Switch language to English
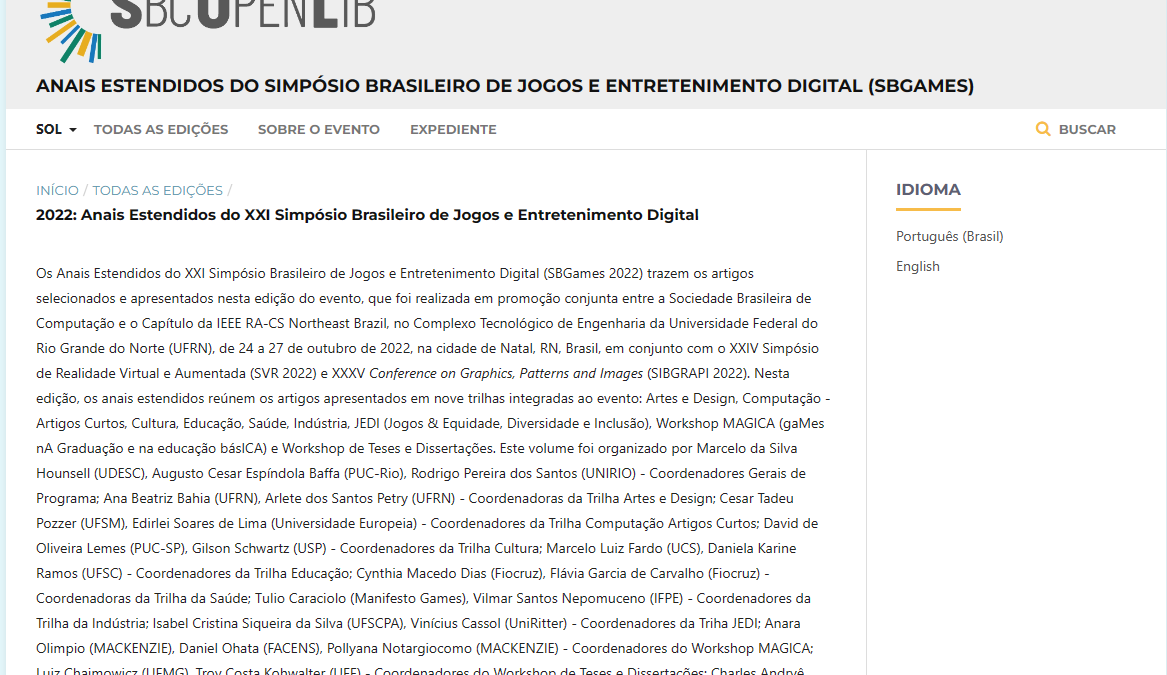 click(x=918, y=266)
